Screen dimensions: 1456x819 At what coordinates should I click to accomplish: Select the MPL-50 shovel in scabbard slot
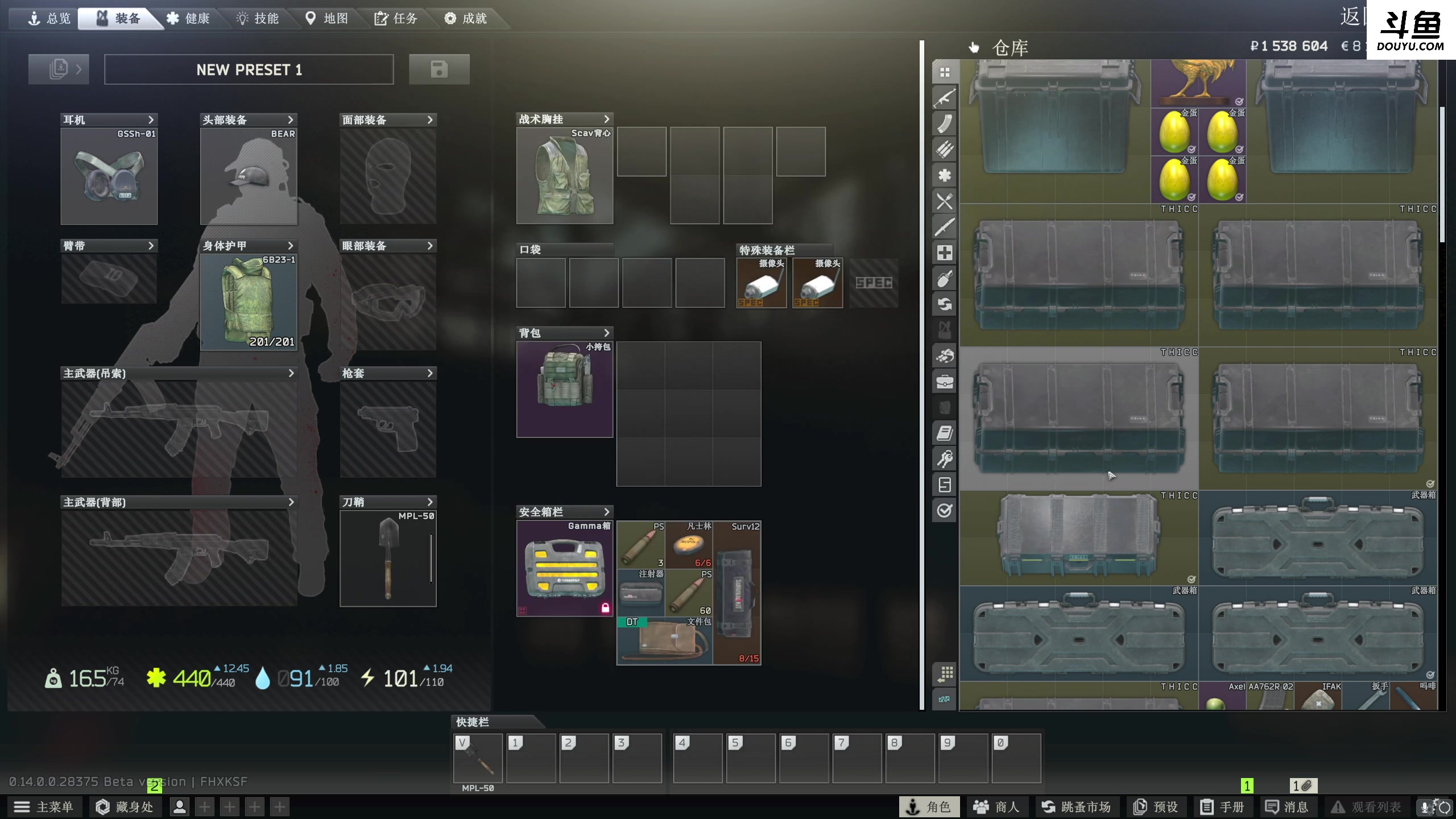[x=388, y=559]
